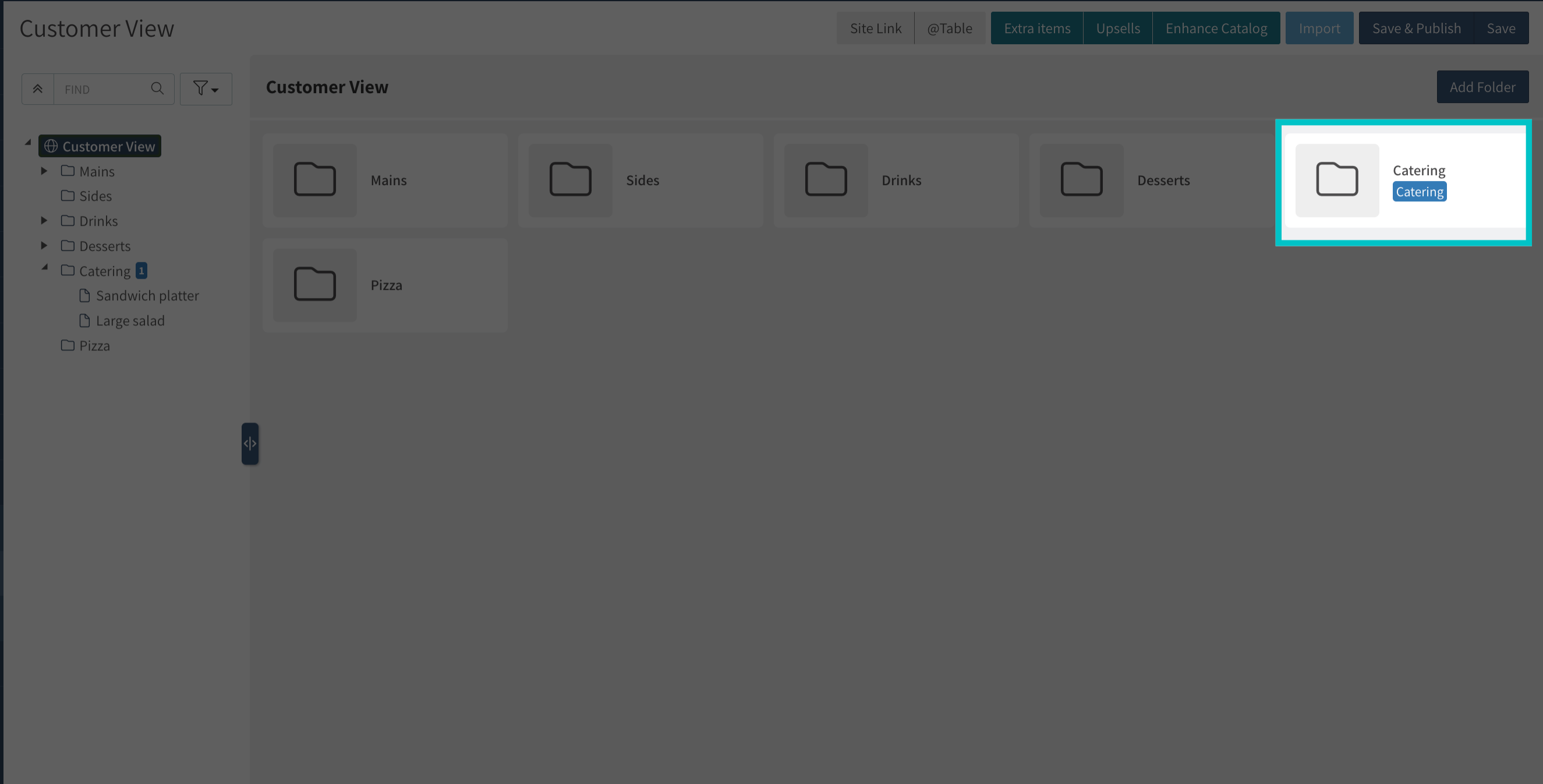Select Pizza folder in the tree
Viewport: 1543px width, 784px height.
[x=85, y=346]
